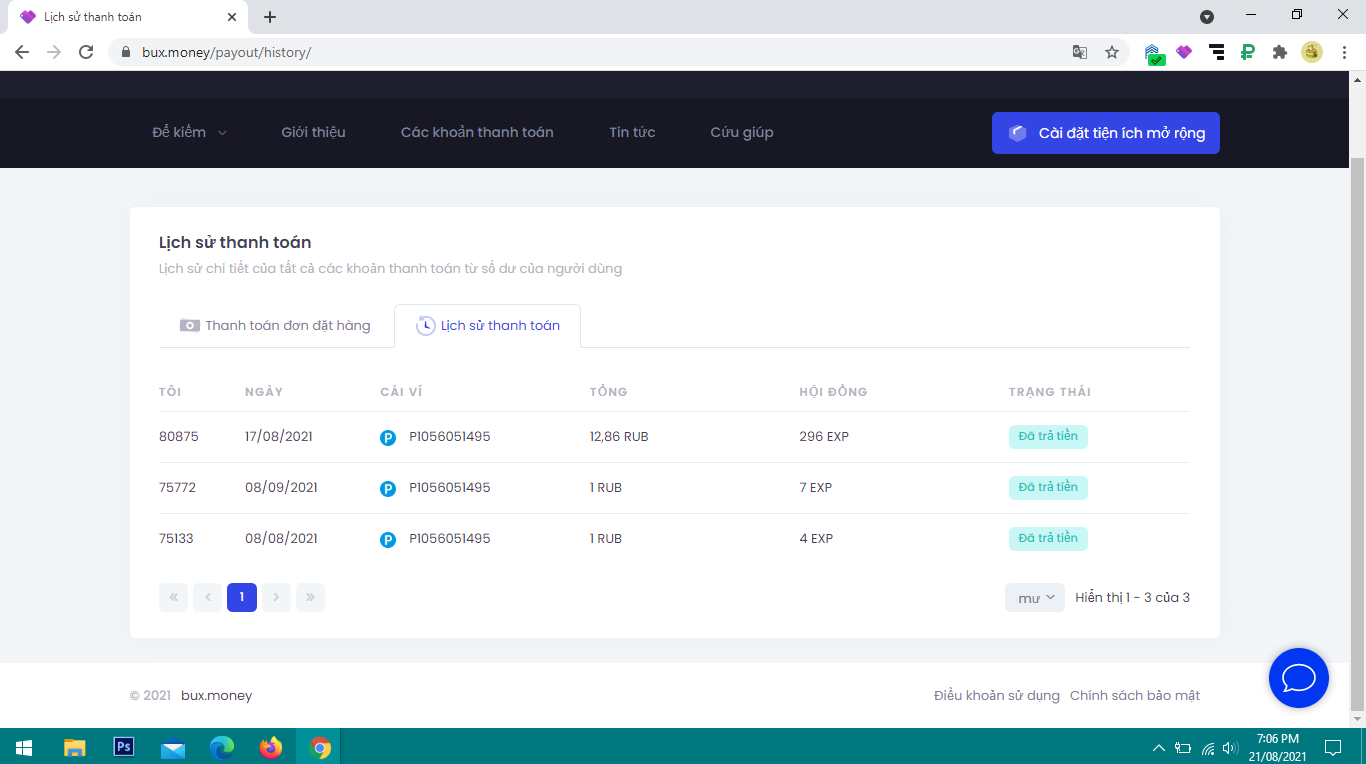Open Chính sách bảo mật link
This screenshot has width=1366, height=764.
pos(1135,696)
